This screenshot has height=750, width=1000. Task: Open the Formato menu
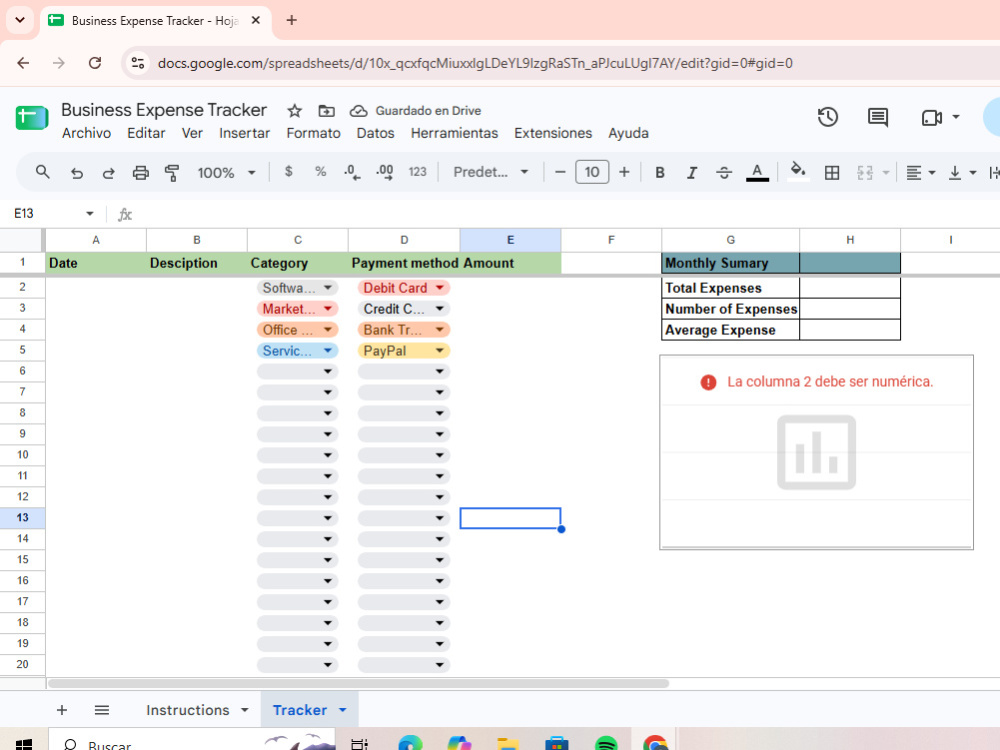click(313, 133)
